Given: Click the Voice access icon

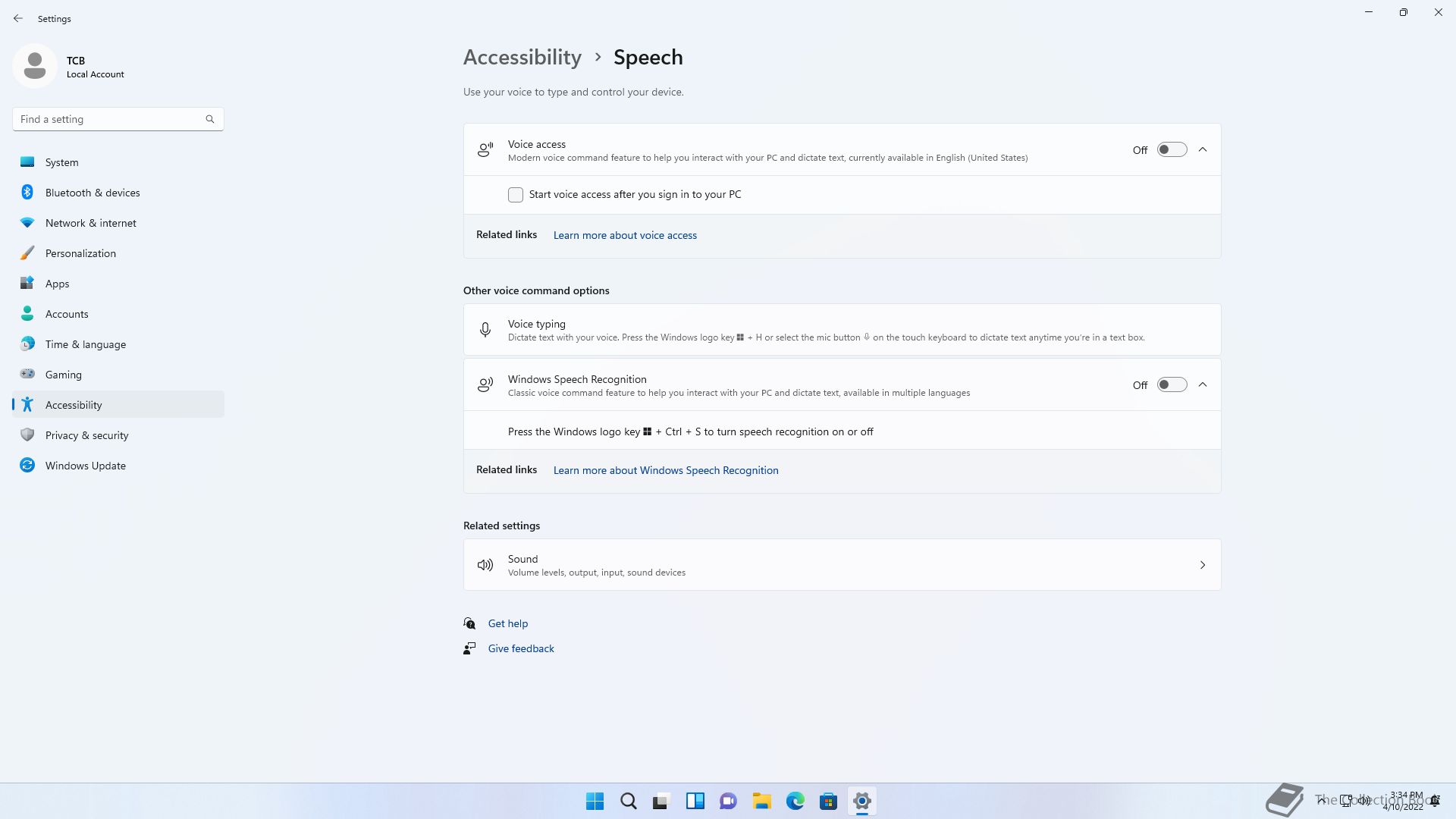Looking at the screenshot, I should (485, 149).
